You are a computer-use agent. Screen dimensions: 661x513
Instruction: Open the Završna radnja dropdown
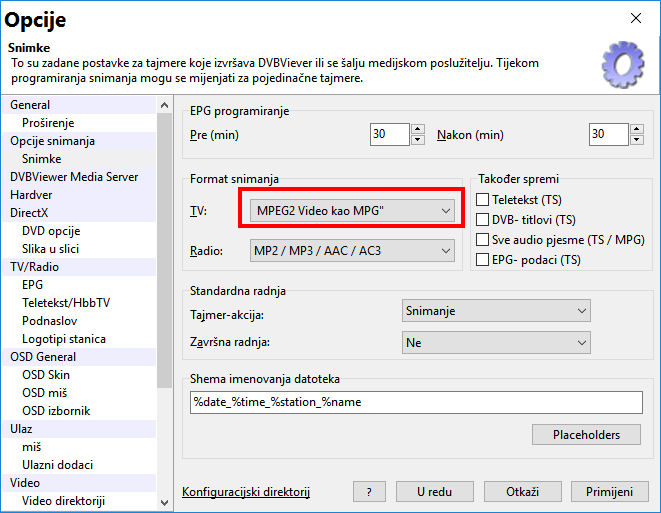pyautogui.click(x=495, y=343)
